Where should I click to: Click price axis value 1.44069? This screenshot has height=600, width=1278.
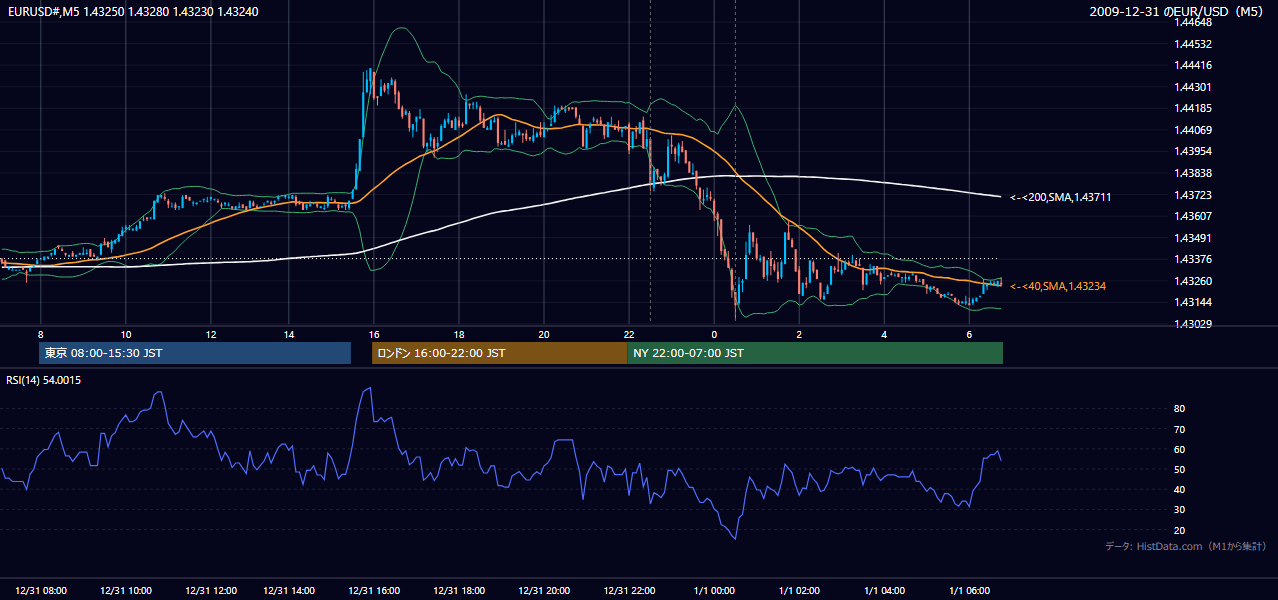pos(1193,130)
